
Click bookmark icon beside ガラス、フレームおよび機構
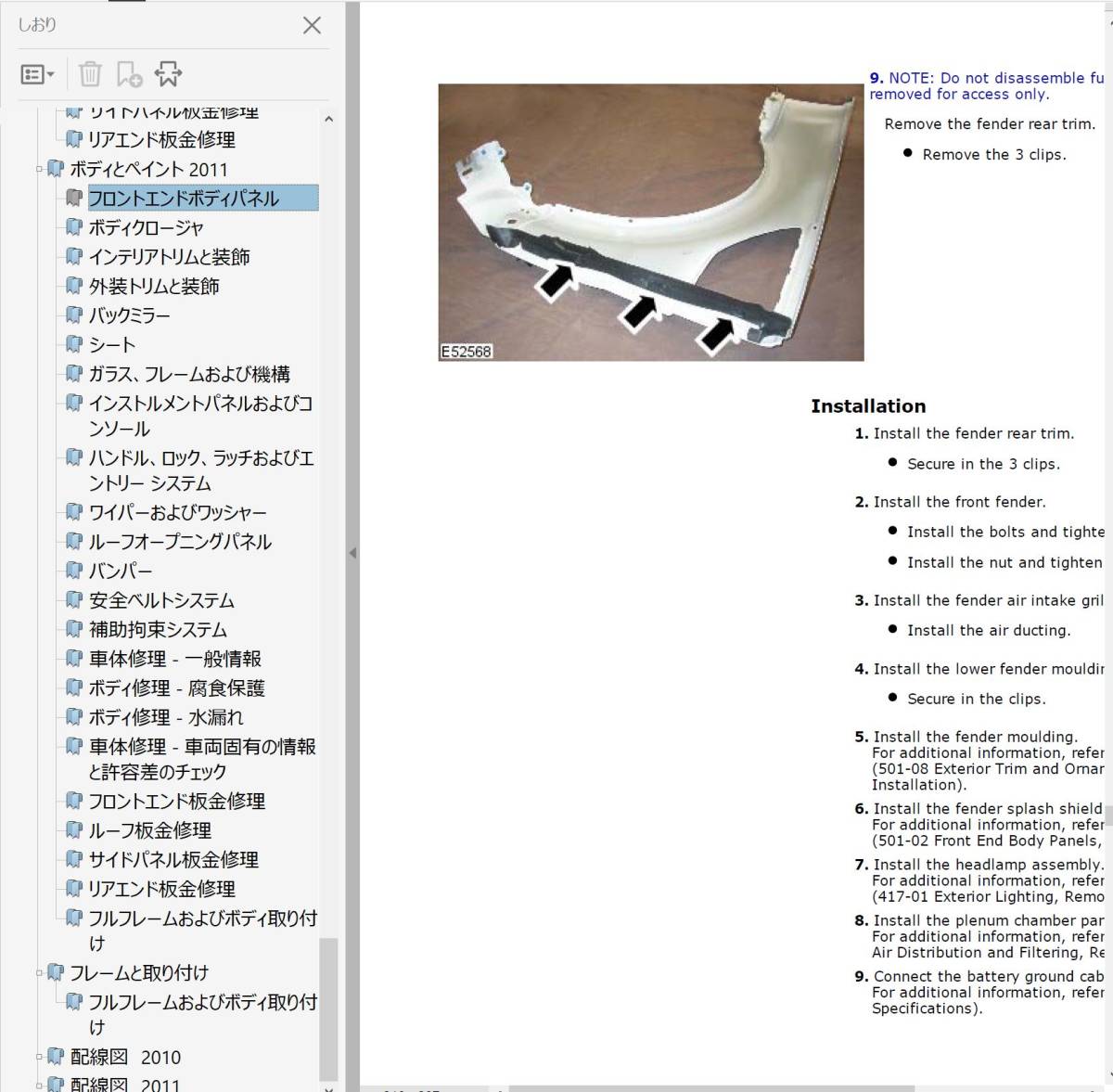coord(74,374)
